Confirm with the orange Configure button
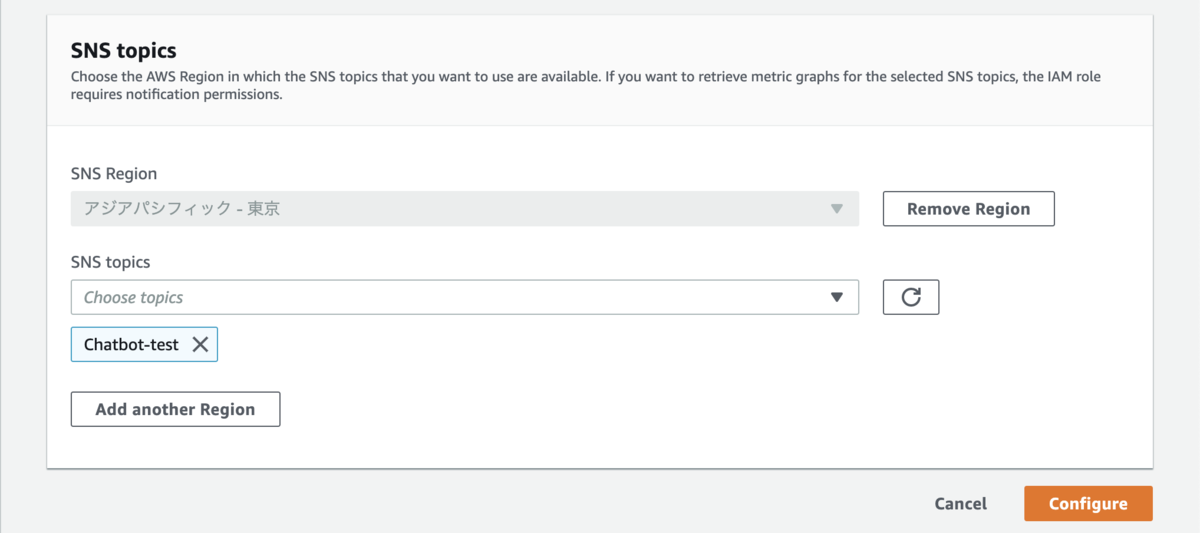This screenshot has width=1200, height=533. [1088, 504]
